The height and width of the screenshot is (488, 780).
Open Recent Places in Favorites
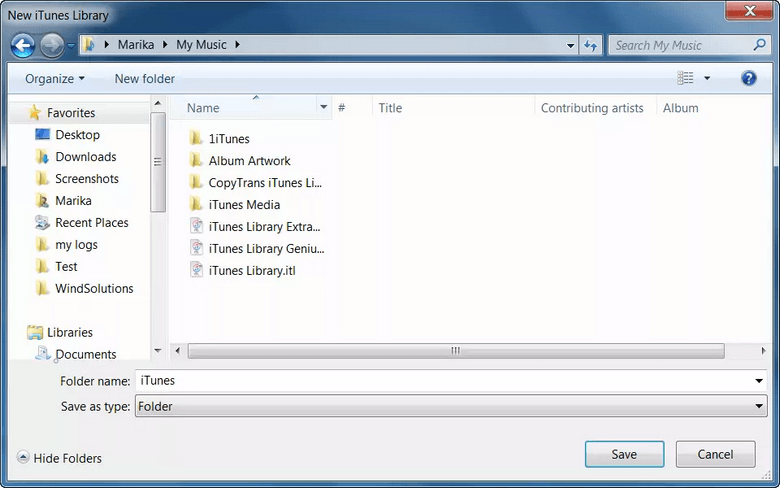(92, 222)
